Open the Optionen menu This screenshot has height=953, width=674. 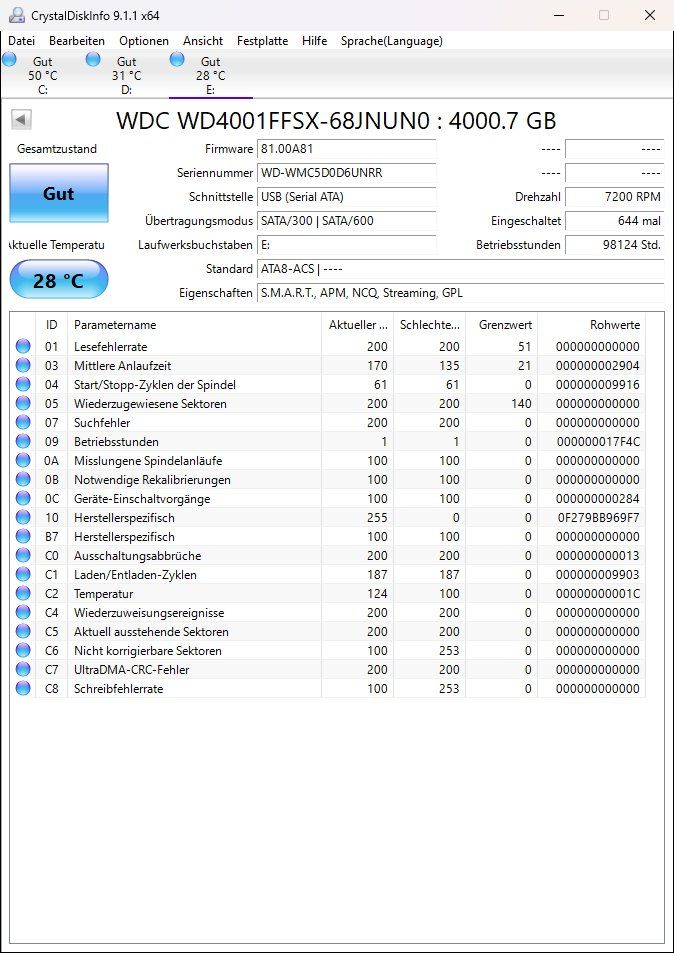pos(144,41)
